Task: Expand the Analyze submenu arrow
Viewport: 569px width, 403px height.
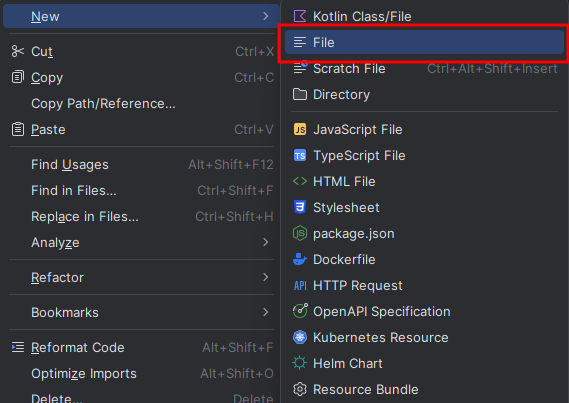Action: point(266,242)
